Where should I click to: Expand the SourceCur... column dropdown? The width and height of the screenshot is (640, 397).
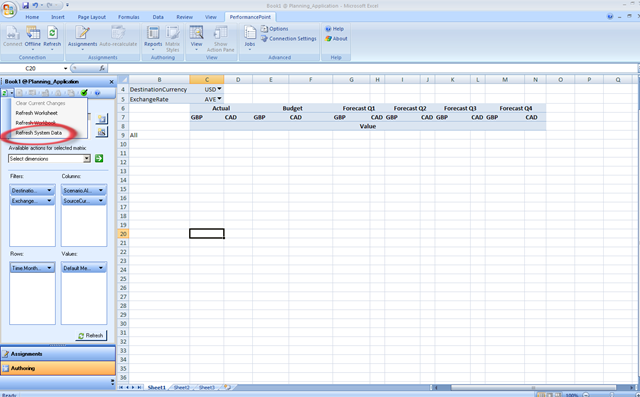click(101, 201)
